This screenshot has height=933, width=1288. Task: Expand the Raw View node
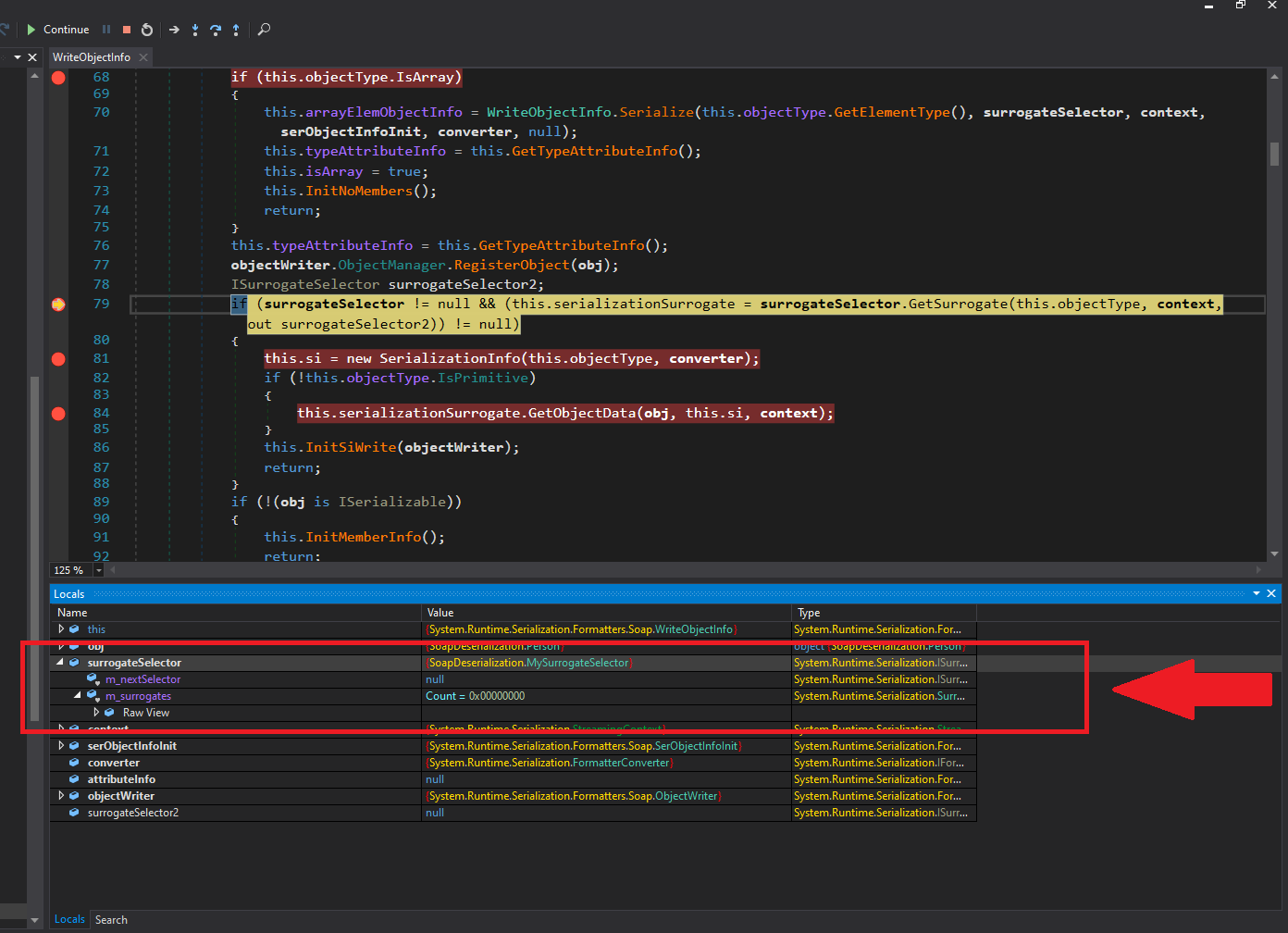96,713
